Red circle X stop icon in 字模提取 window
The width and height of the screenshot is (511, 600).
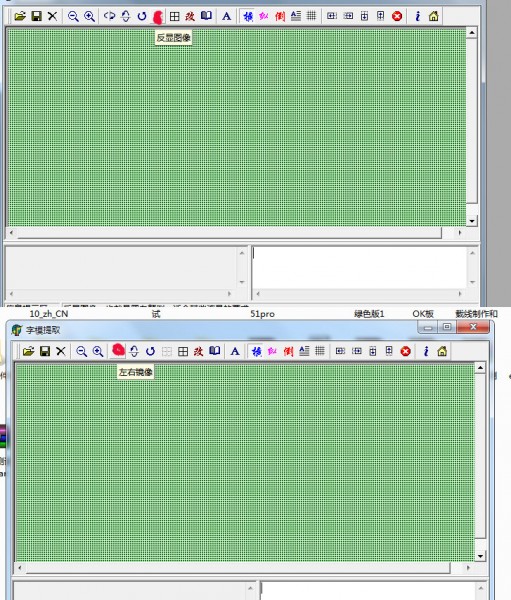[405, 351]
